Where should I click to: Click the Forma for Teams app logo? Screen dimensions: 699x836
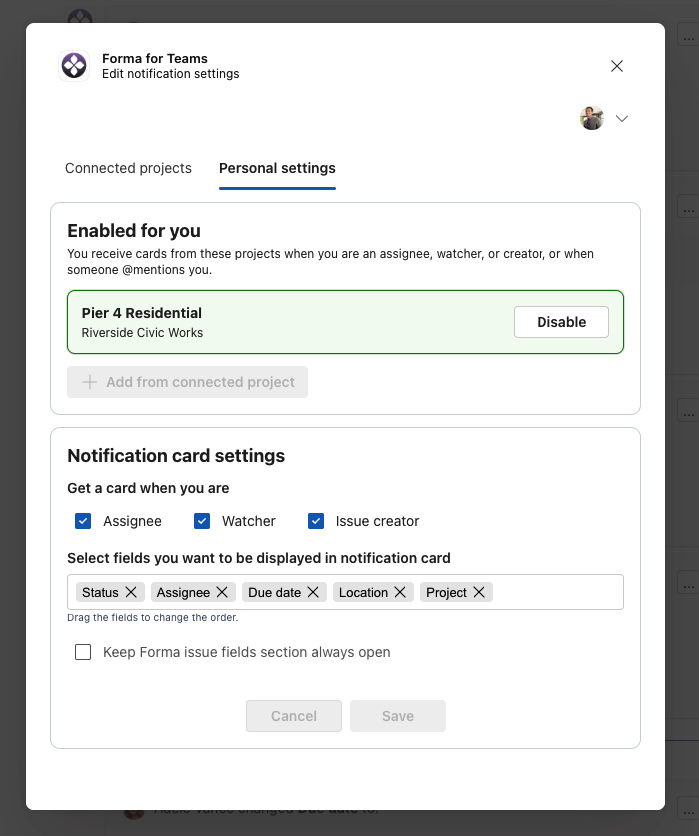point(74,66)
